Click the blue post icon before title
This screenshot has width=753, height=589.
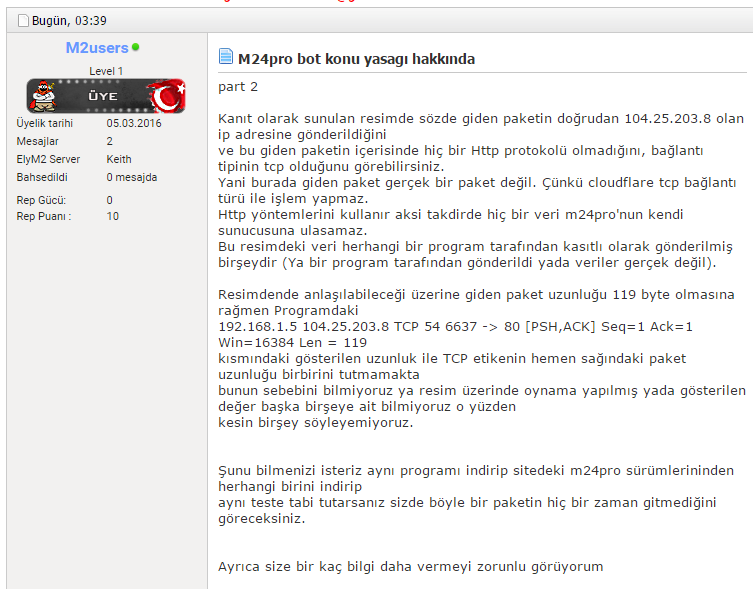pos(226,56)
